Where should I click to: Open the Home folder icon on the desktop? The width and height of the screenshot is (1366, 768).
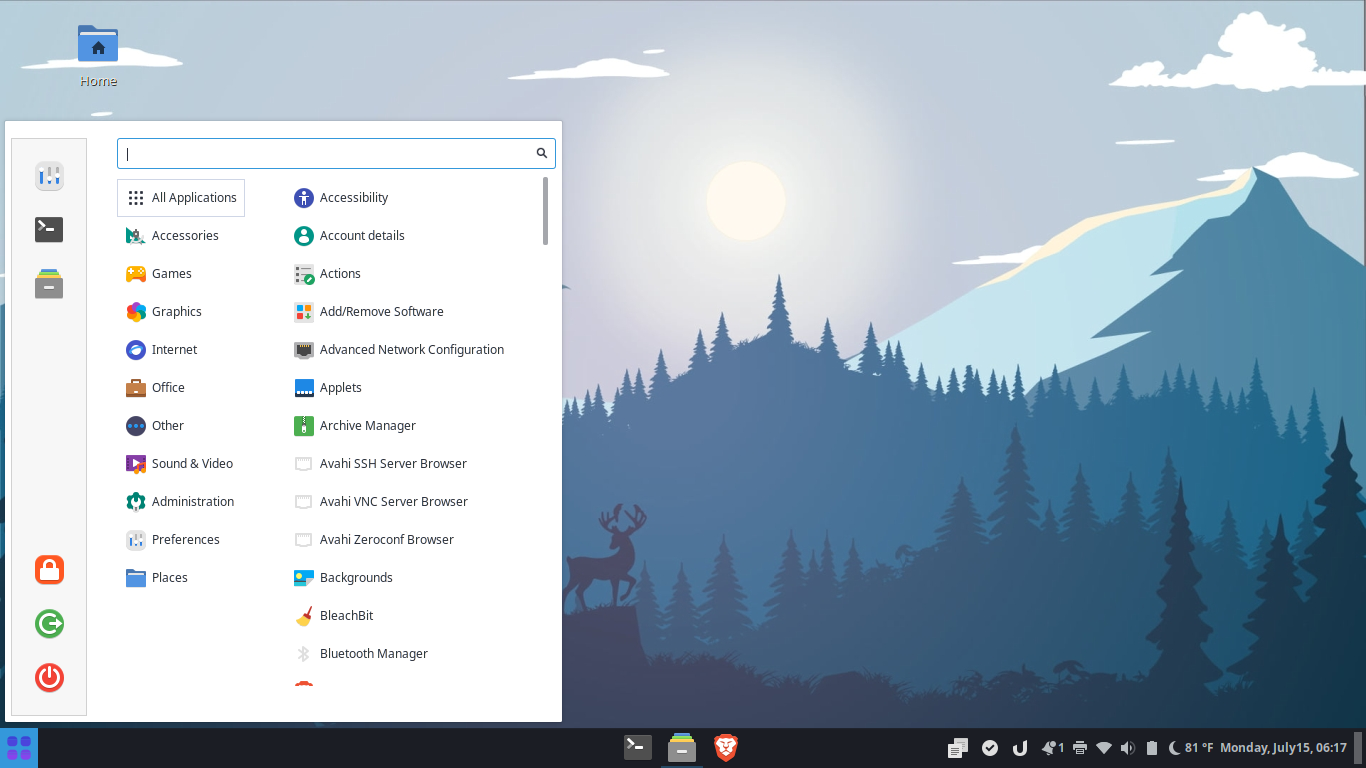pos(98,55)
